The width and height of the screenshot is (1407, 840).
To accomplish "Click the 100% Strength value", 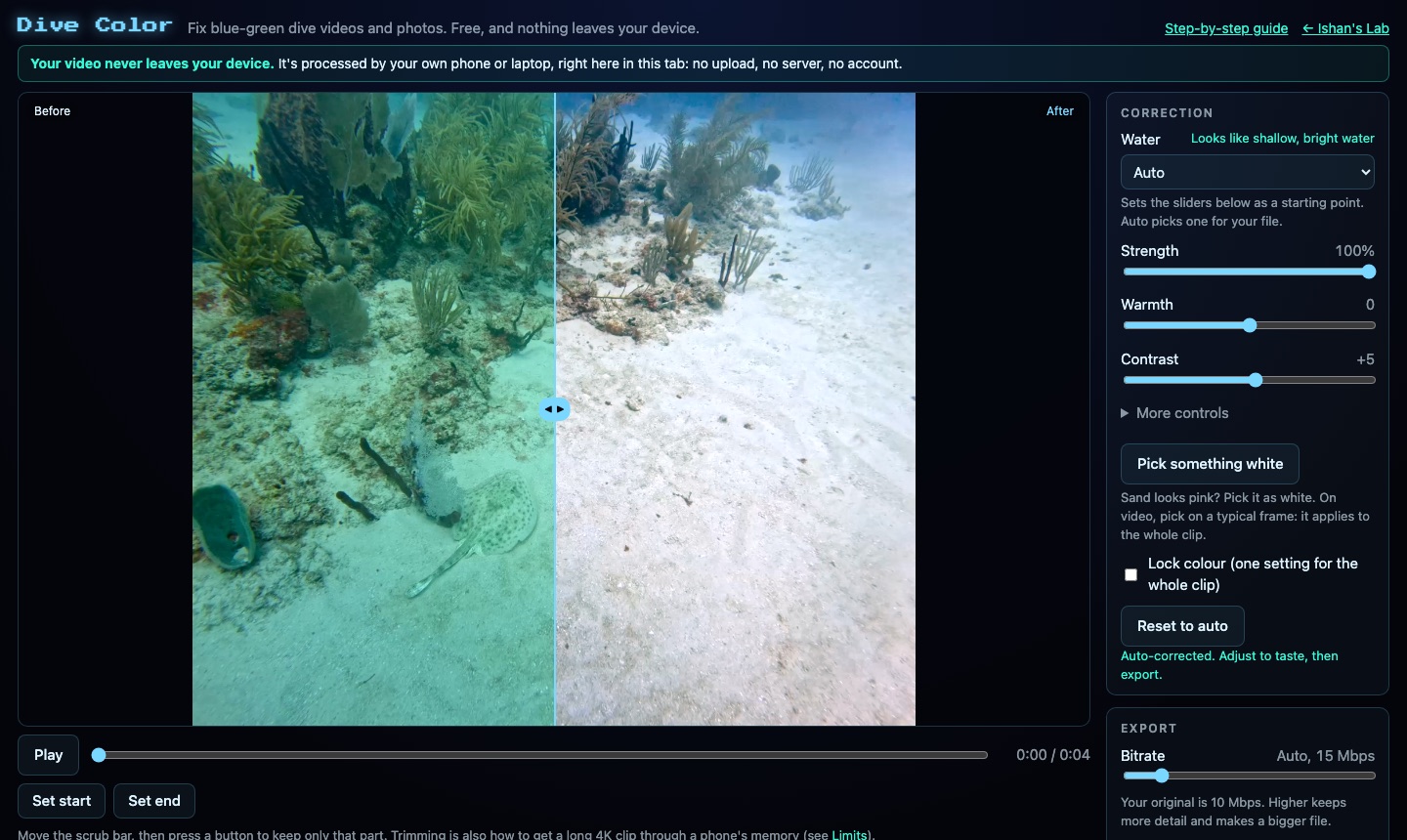I will (x=1354, y=251).
